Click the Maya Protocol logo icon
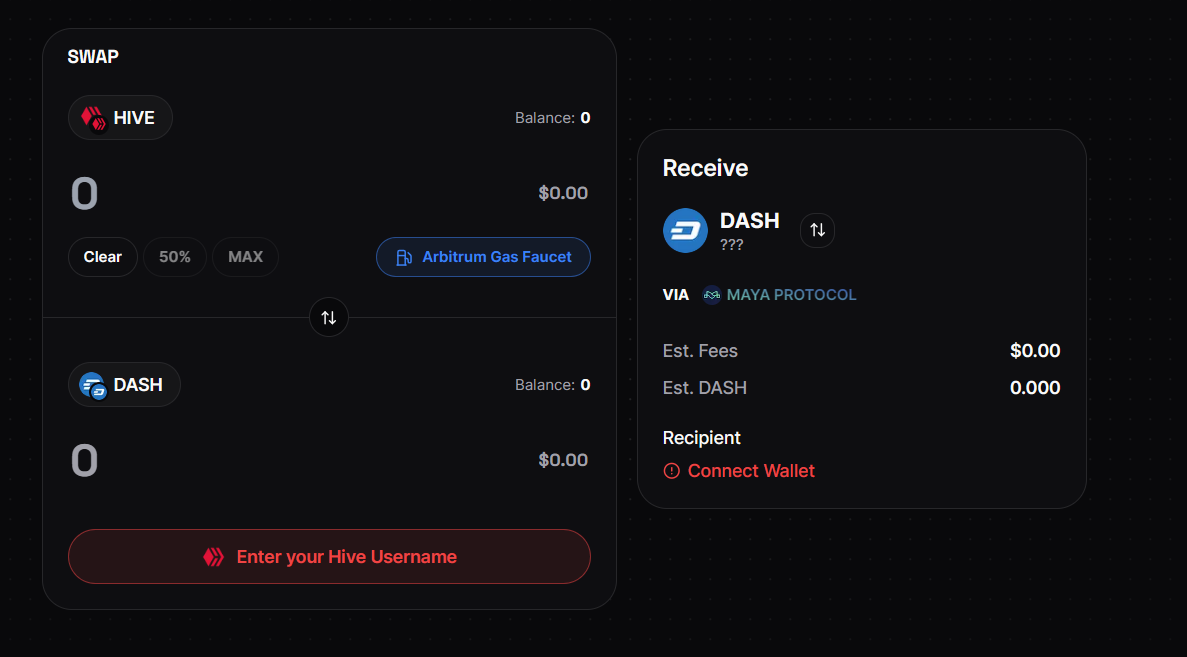The image size is (1187, 657). click(x=712, y=295)
